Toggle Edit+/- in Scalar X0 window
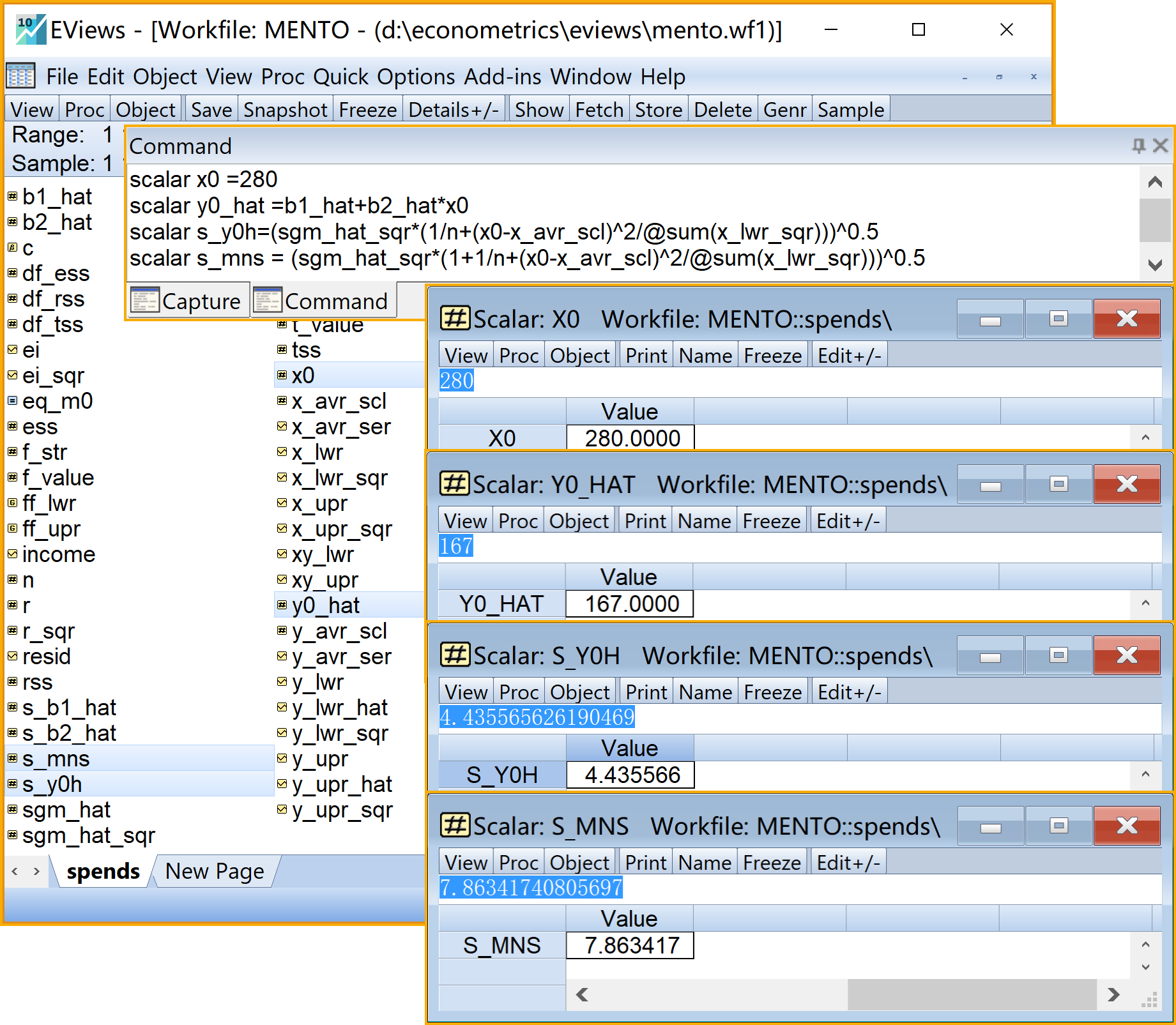 [849, 356]
